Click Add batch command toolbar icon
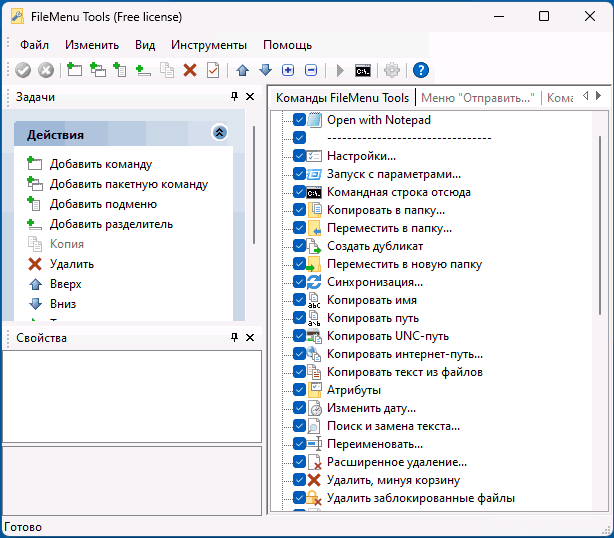Viewport: 614px width, 538px height. [x=98, y=70]
